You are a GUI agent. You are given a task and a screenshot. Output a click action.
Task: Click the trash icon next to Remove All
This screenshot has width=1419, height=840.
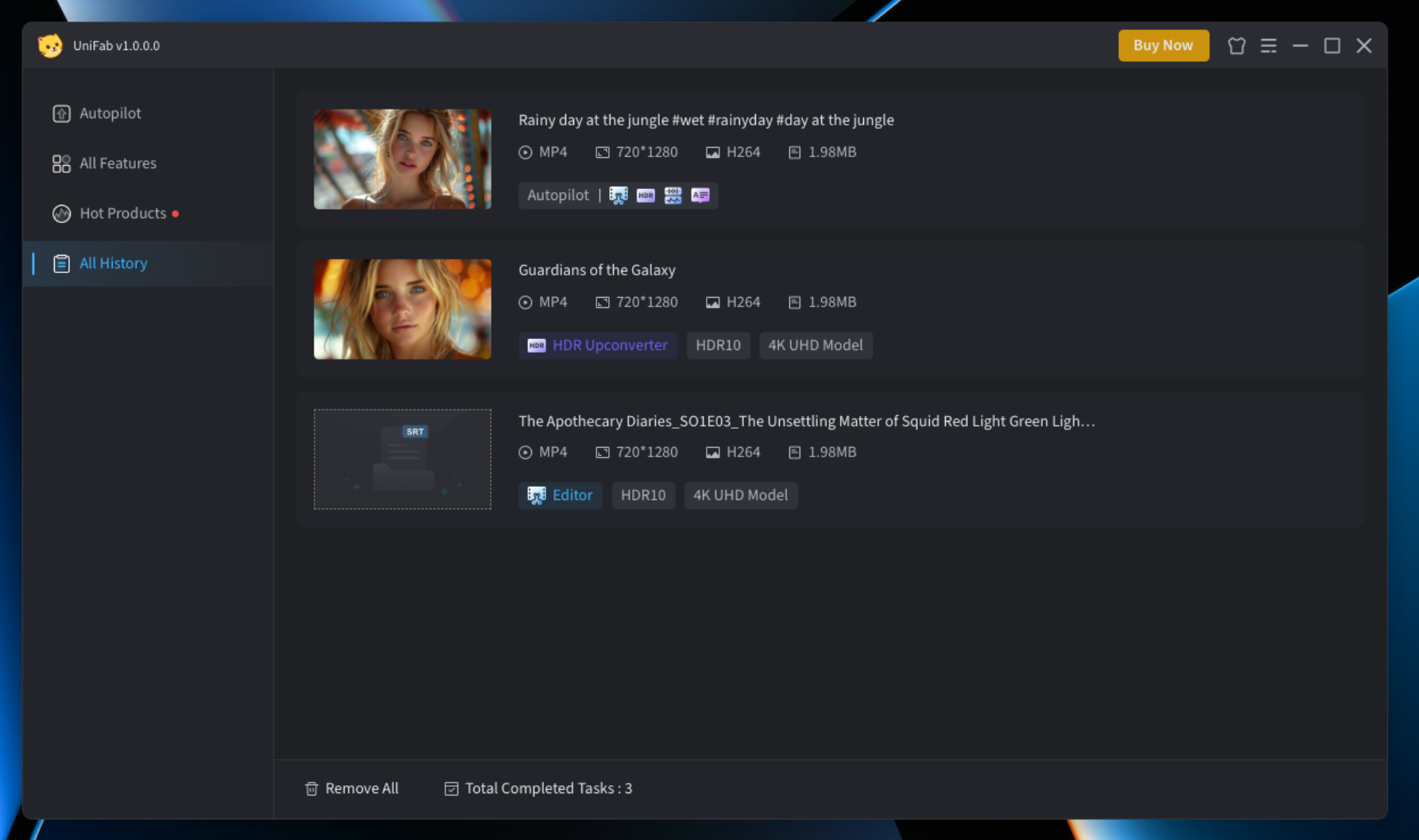[311, 788]
